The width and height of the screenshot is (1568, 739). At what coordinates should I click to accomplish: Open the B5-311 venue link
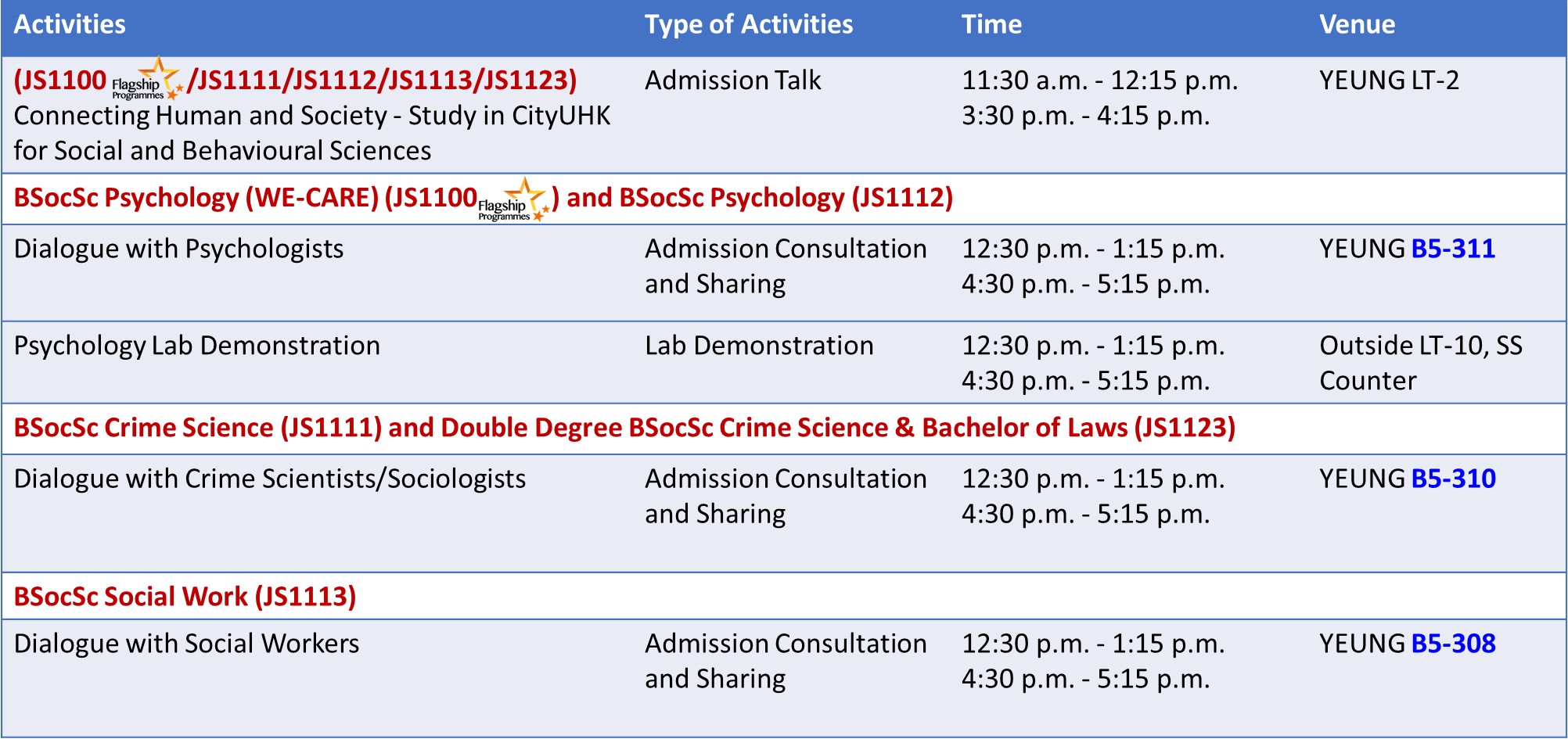pos(1453,249)
